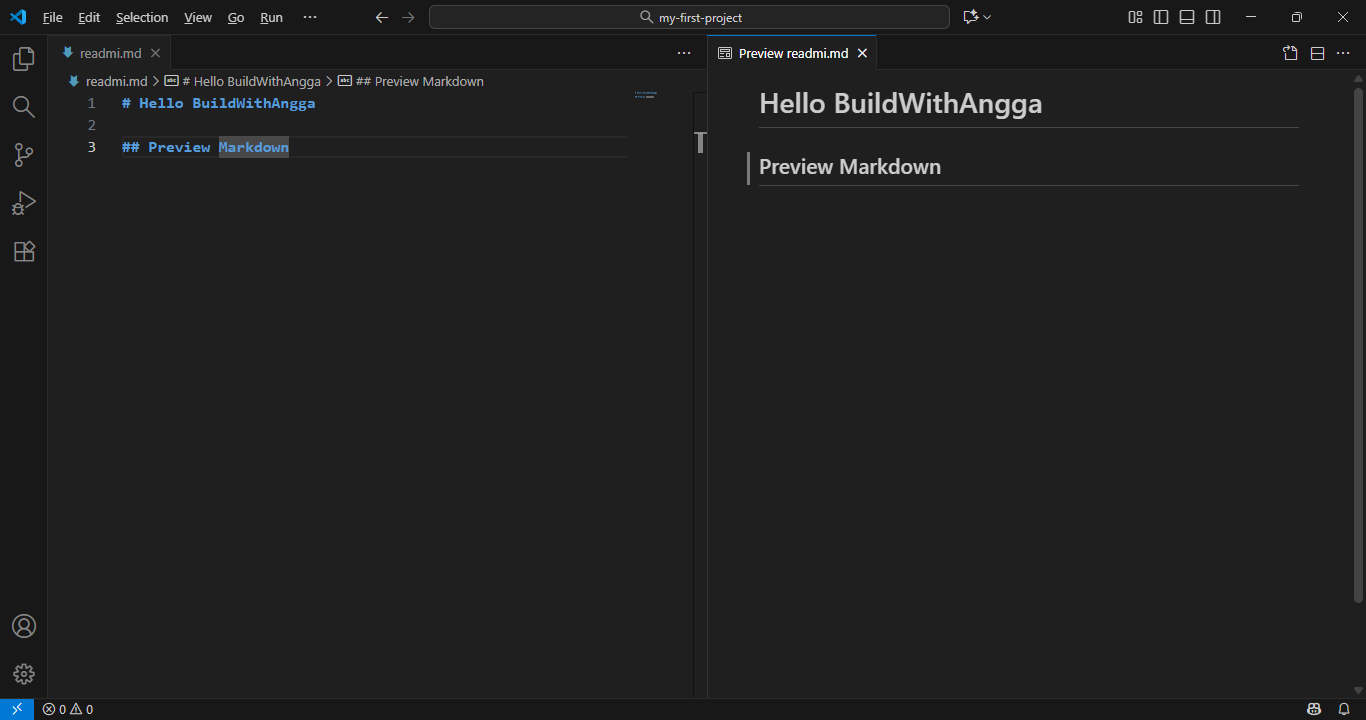Click the my-first-project search bar
Screen dimensions: 1366x720
click(x=688, y=16)
